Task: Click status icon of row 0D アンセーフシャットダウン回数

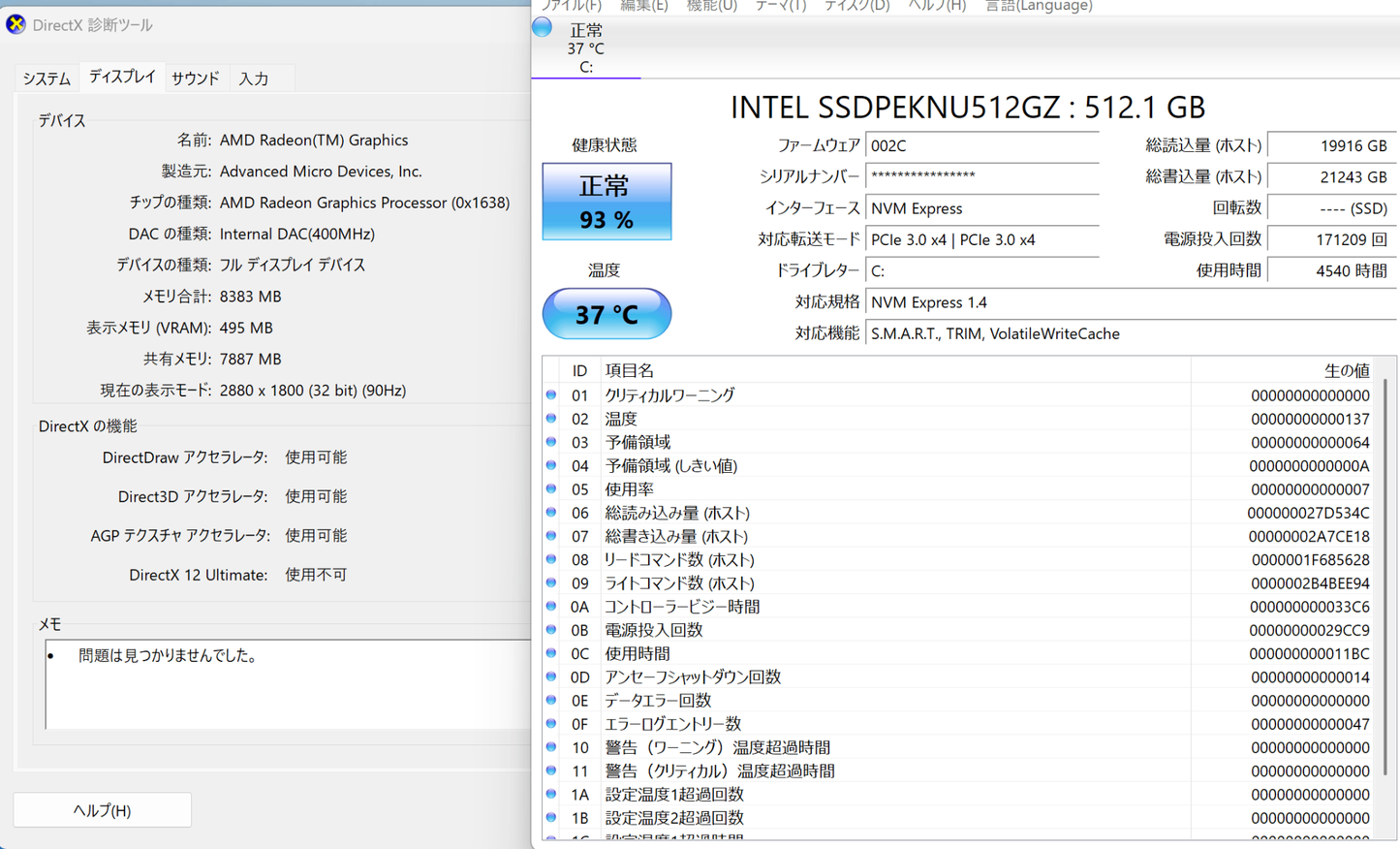Action: tap(551, 676)
